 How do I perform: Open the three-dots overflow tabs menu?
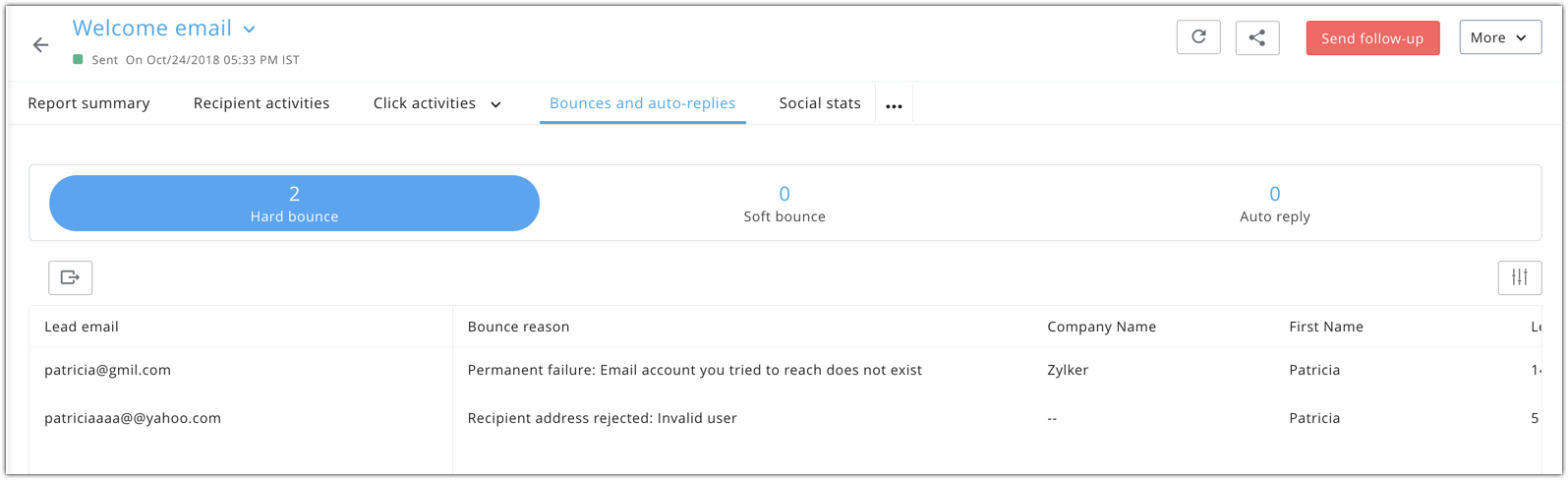click(894, 105)
